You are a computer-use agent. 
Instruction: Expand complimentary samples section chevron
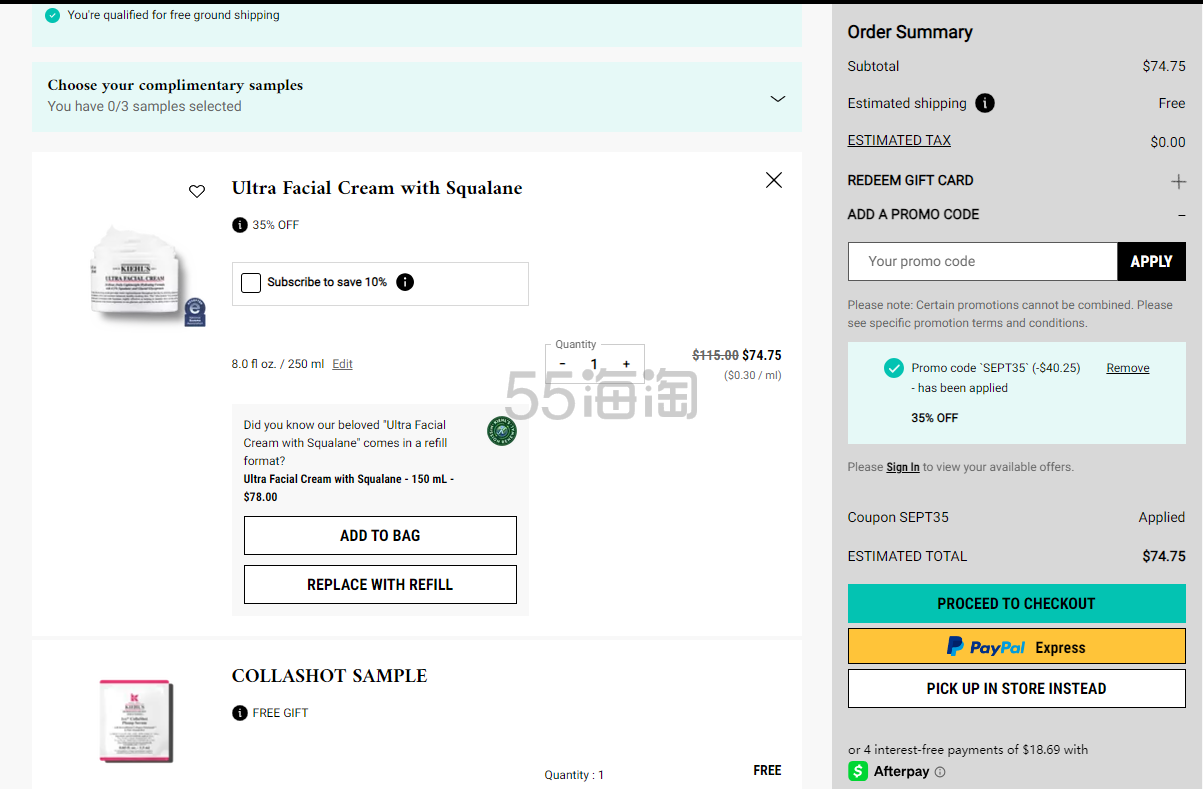pos(778,98)
